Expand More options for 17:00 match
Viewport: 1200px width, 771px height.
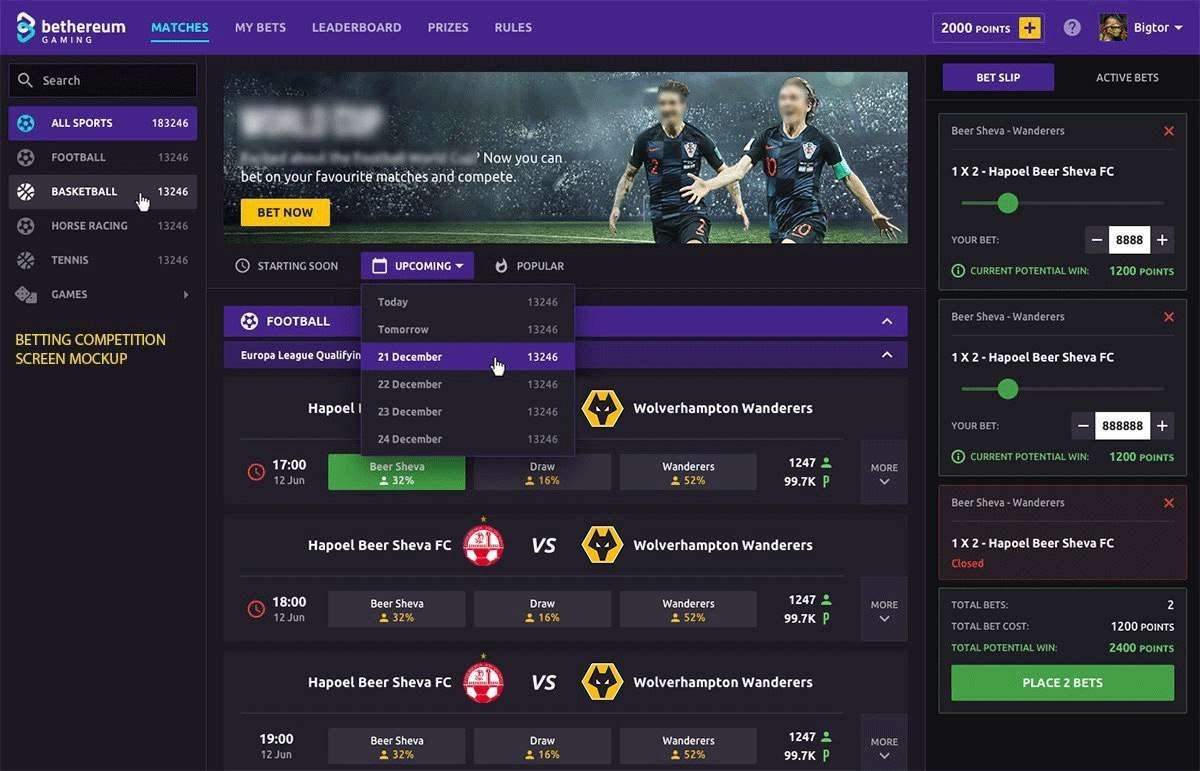pyautogui.click(x=884, y=473)
